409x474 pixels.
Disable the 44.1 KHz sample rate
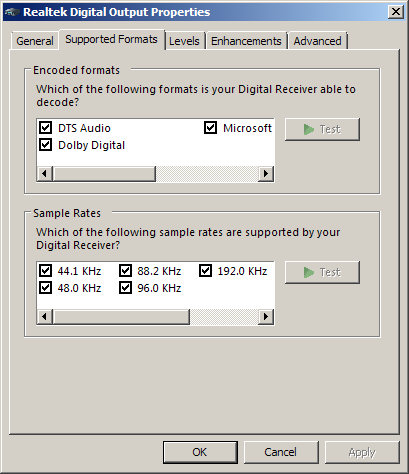click(45, 270)
